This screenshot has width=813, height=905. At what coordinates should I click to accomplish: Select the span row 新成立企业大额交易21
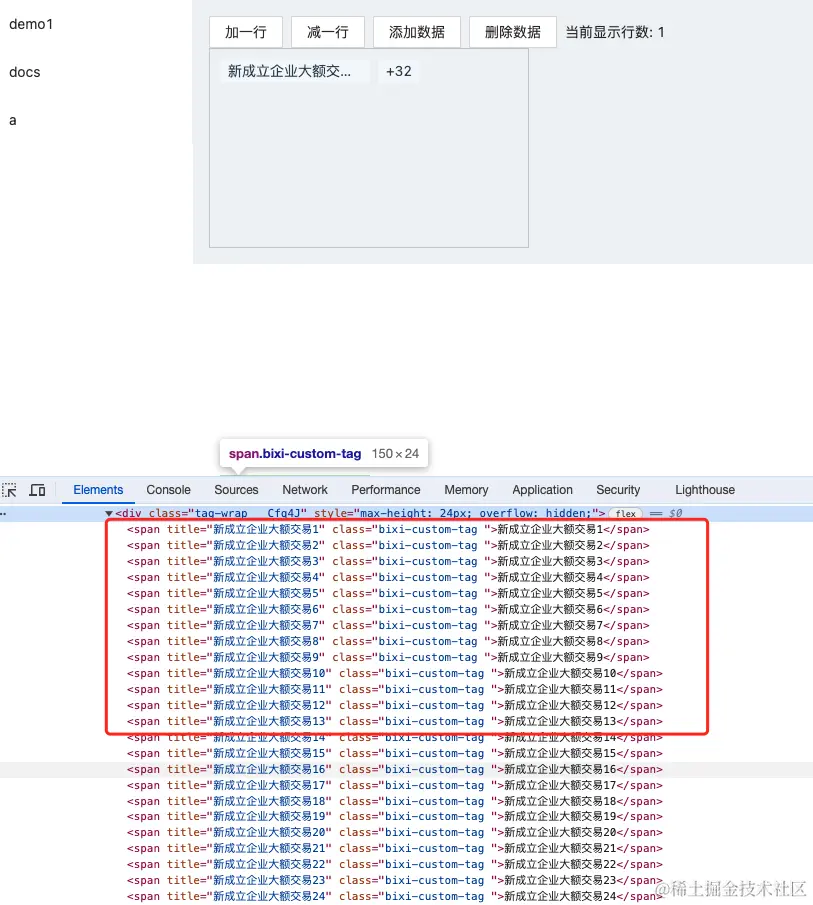[395, 849]
